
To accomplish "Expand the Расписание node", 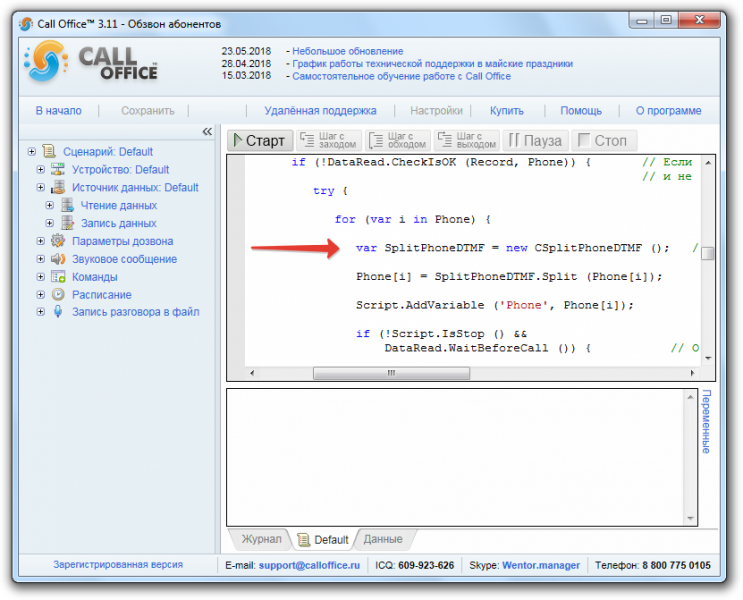I will click(x=41, y=295).
